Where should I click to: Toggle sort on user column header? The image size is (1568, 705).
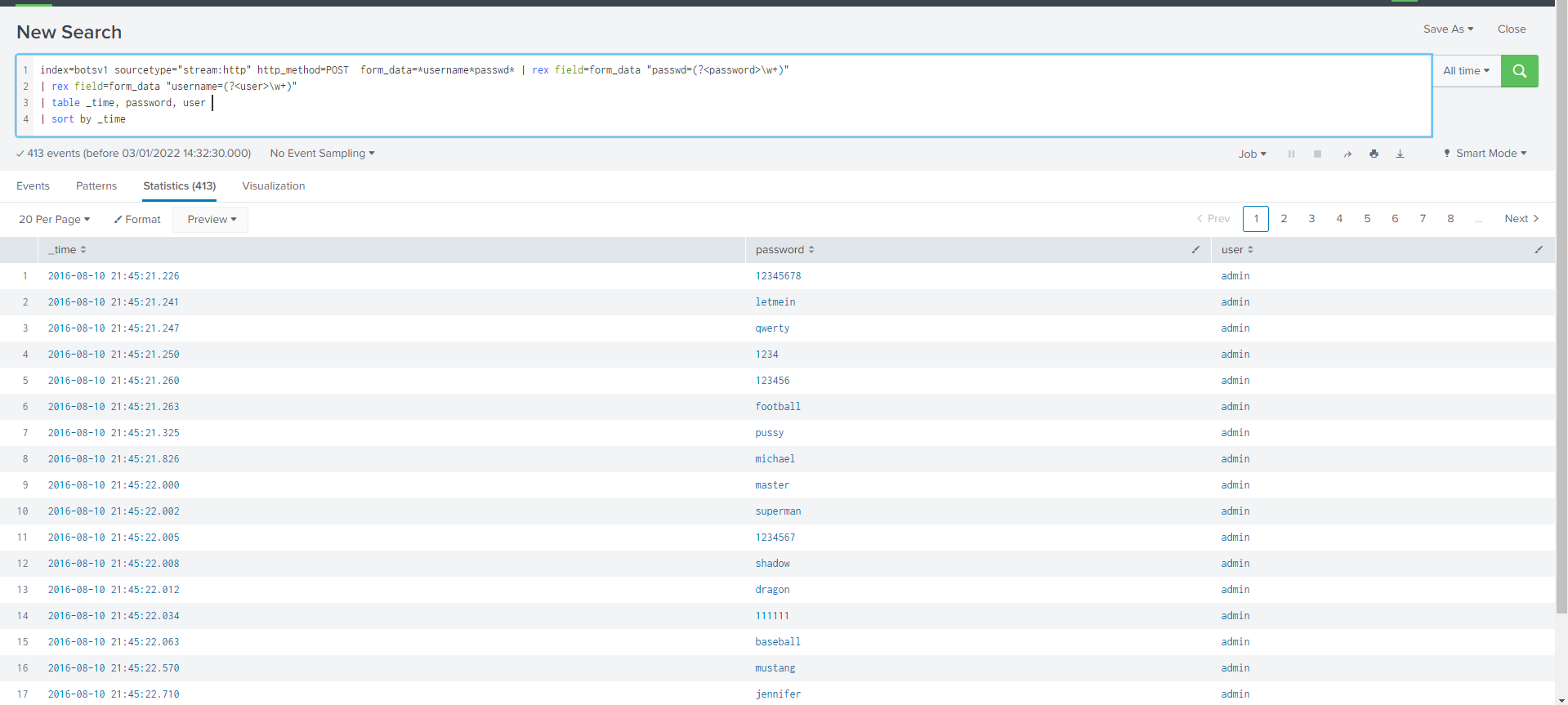point(1237,250)
